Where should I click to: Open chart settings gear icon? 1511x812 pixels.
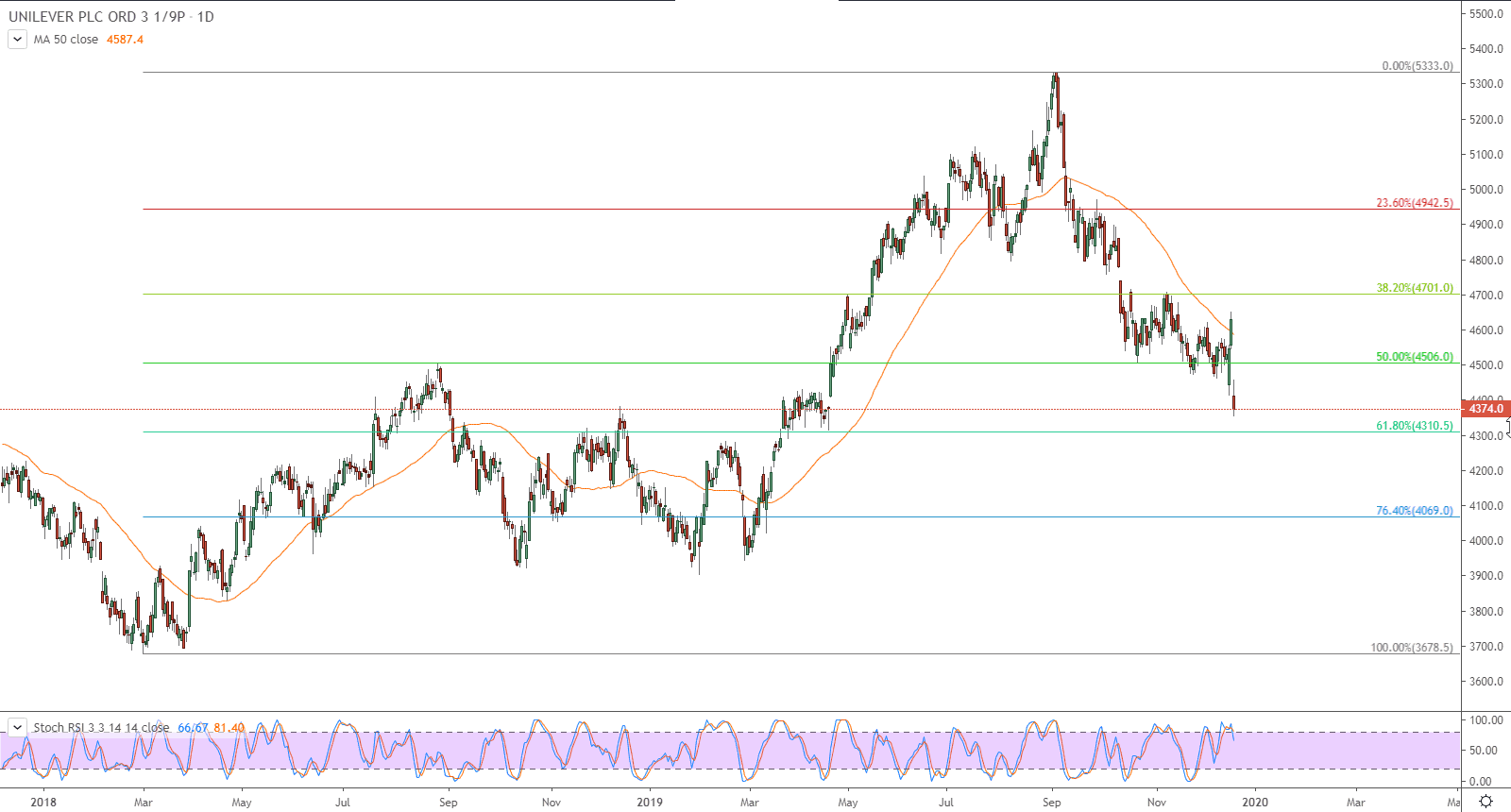point(1486,802)
